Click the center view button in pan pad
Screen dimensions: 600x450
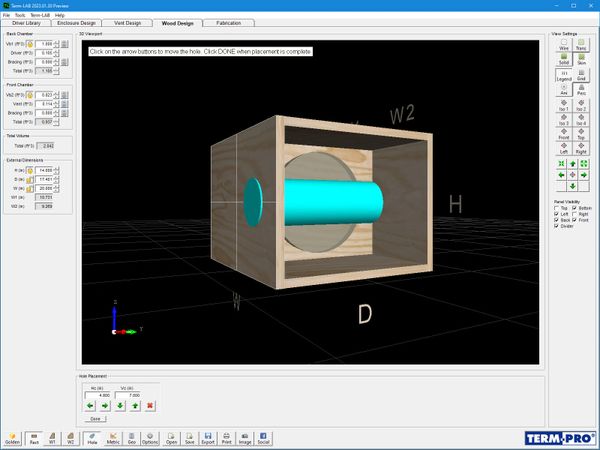point(572,175)
